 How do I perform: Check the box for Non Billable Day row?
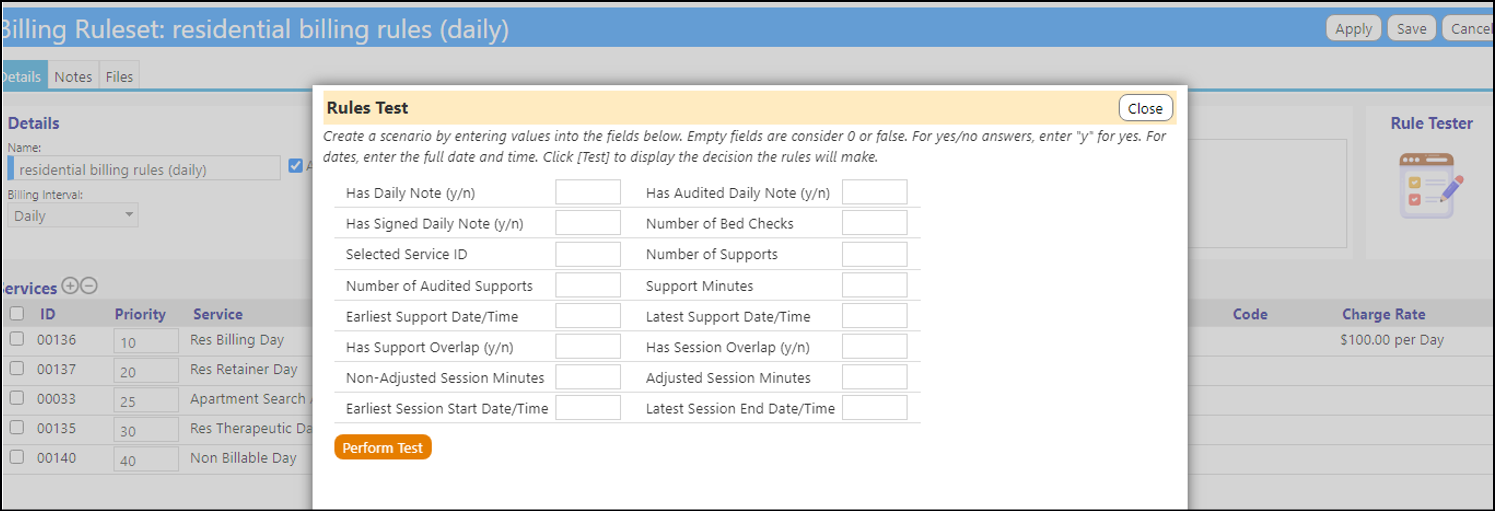[x=17, y=457]
